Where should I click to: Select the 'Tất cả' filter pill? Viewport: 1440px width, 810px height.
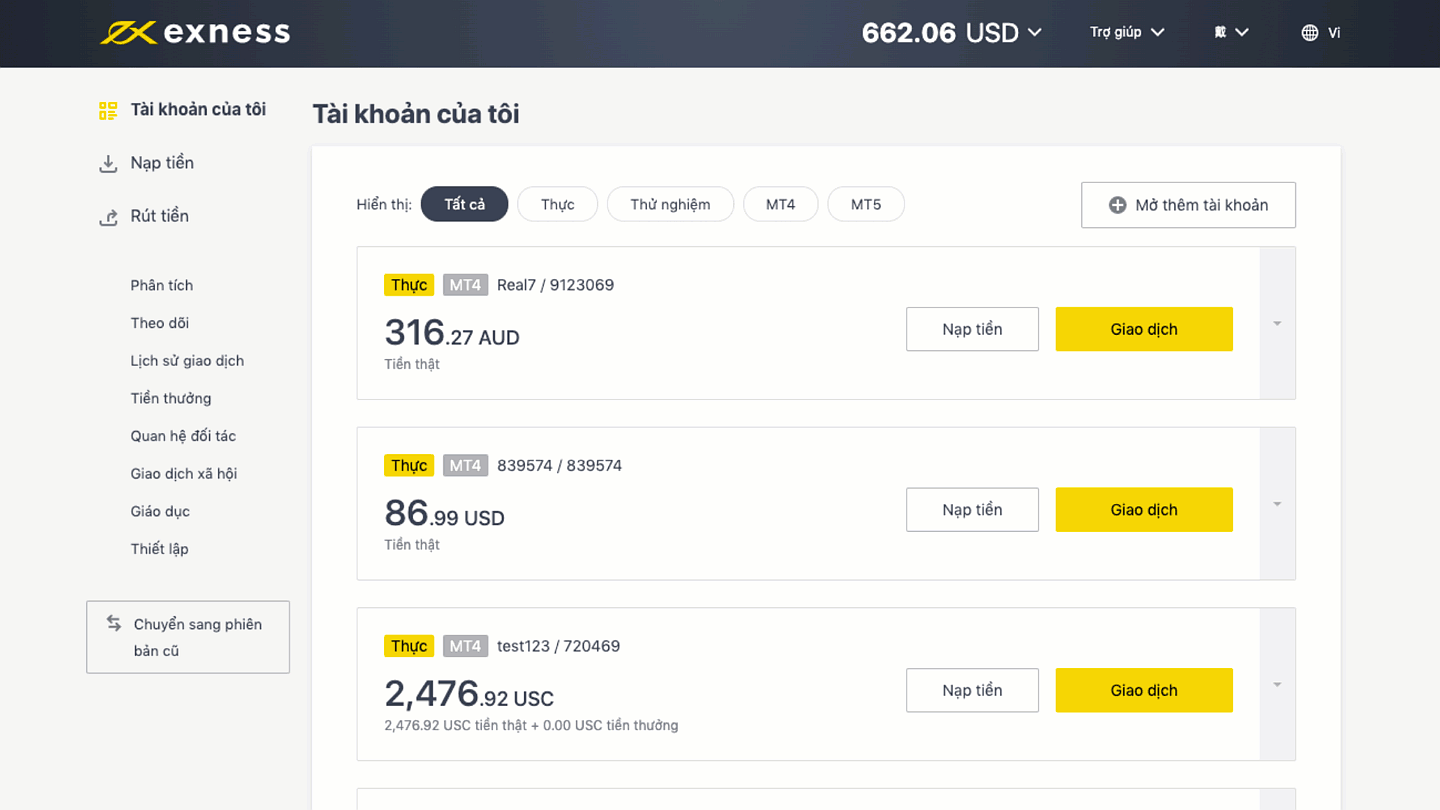click(x=464, y=204)
